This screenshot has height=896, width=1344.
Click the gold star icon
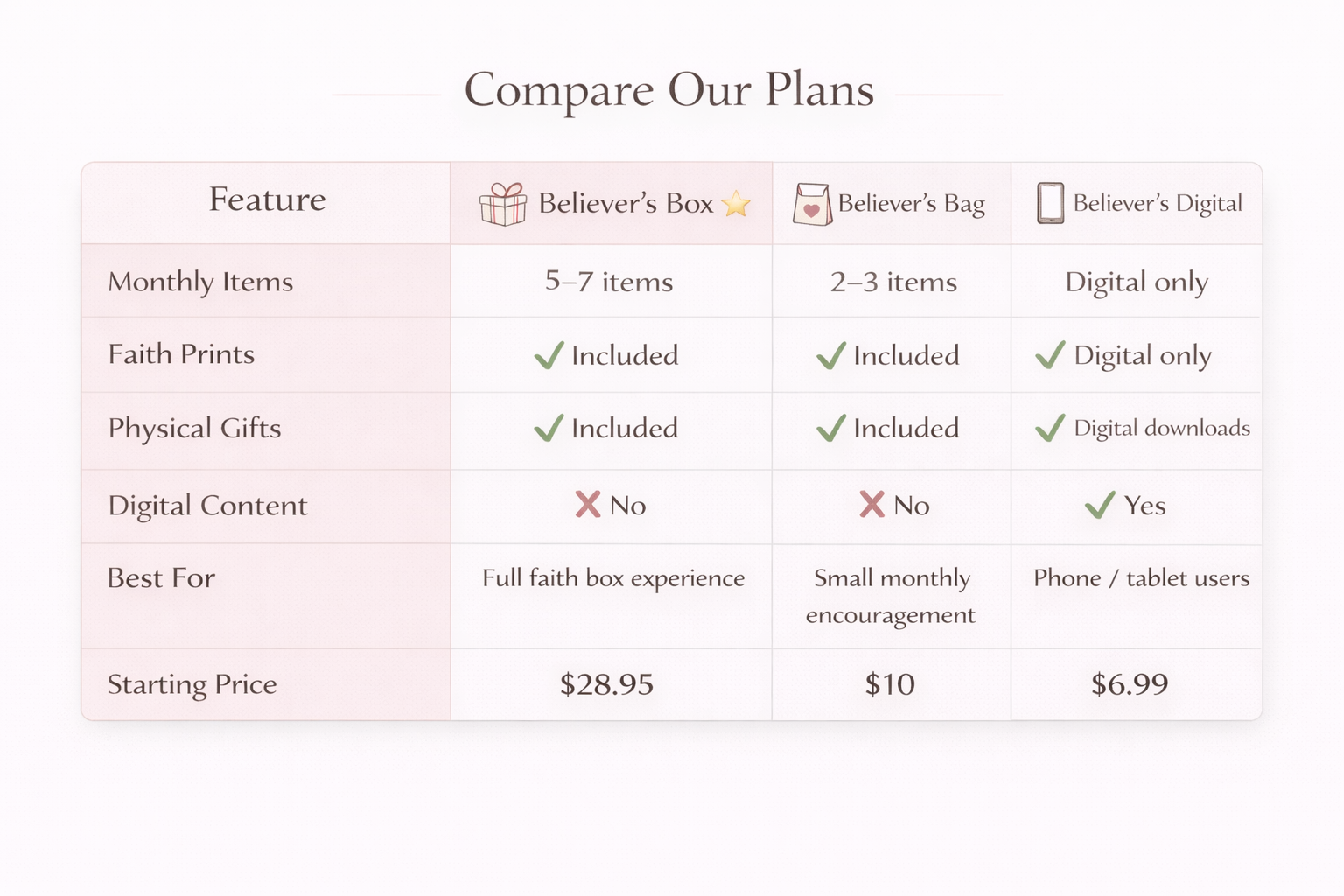tap(736, 204)
